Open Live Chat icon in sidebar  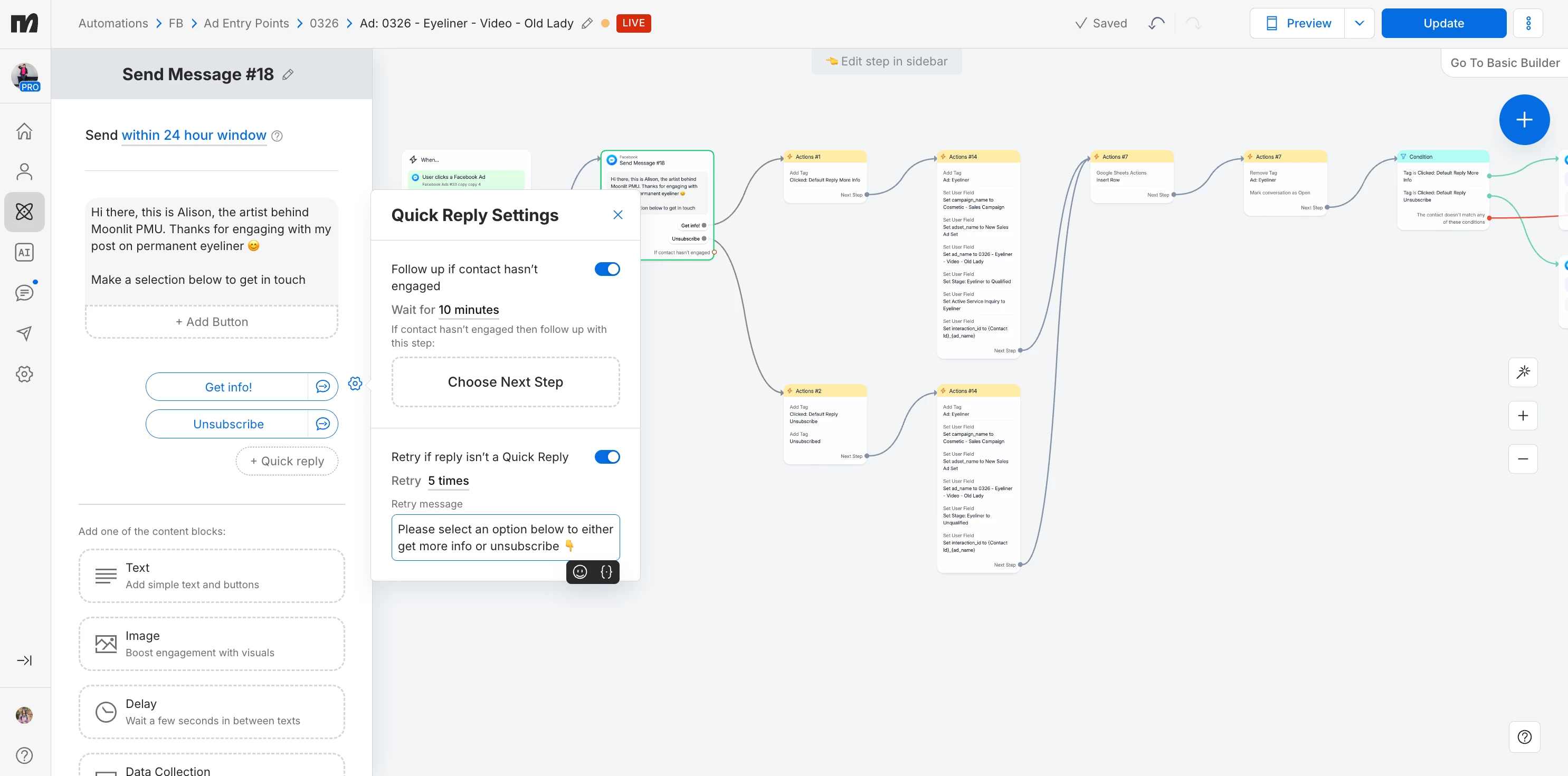tap(24, 293)
